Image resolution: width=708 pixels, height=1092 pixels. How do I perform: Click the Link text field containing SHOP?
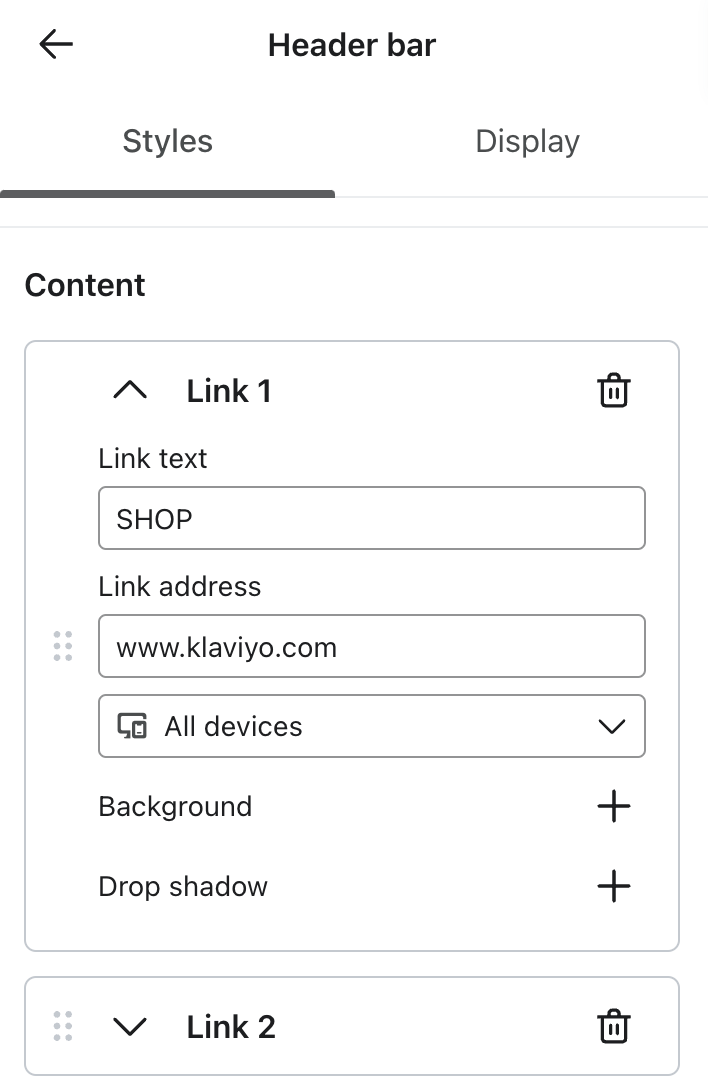point(371,518)
